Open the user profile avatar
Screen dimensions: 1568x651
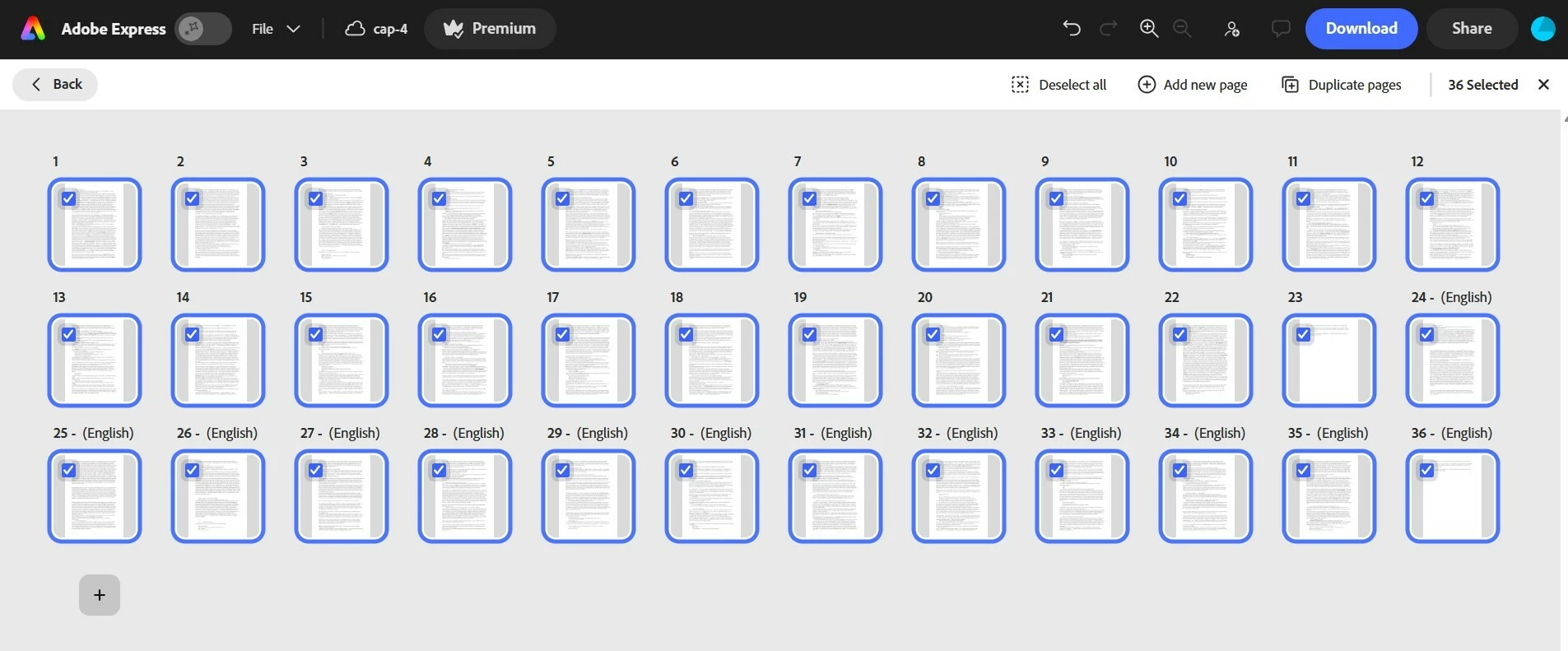1542,29
